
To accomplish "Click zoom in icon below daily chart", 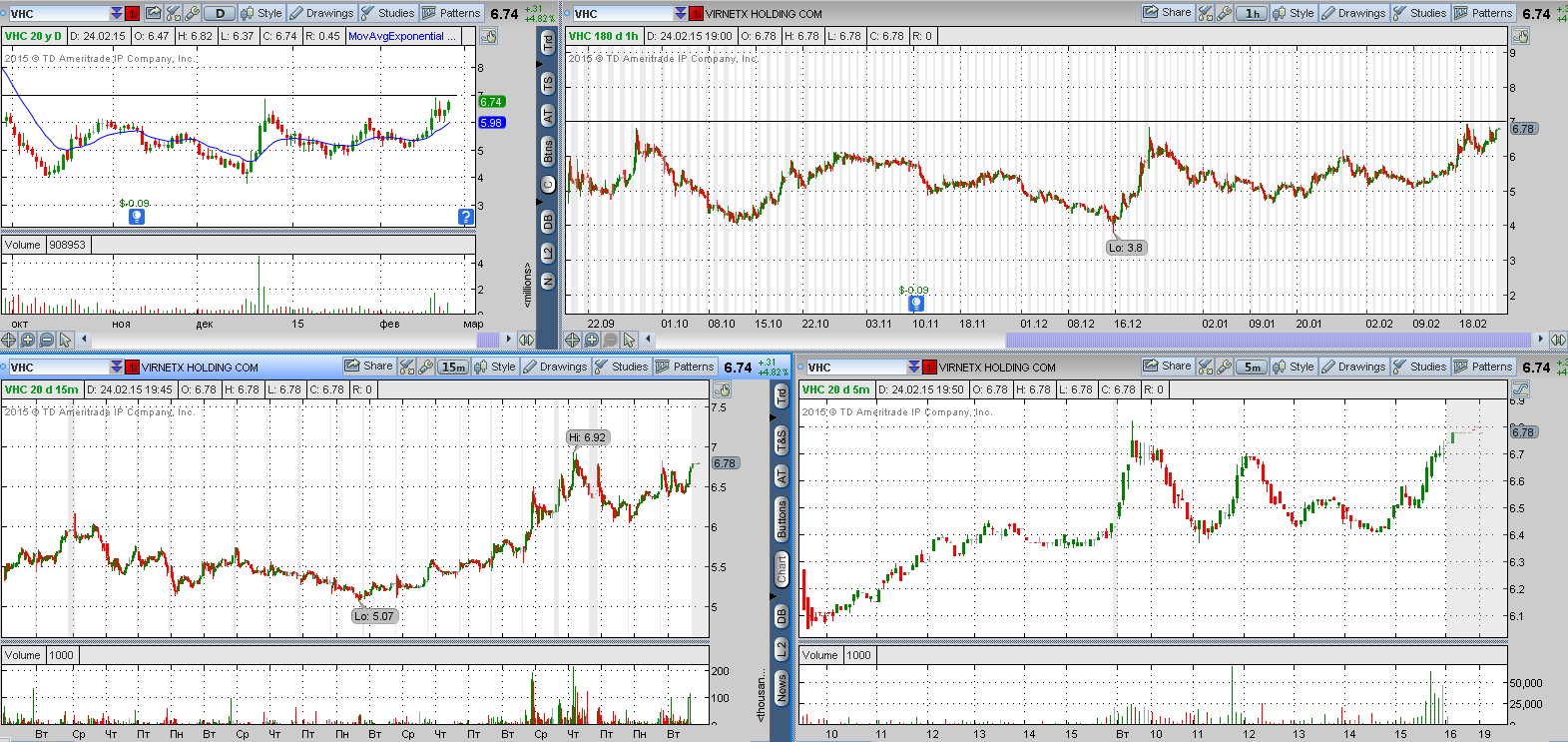I will click(x=28, y=340).
